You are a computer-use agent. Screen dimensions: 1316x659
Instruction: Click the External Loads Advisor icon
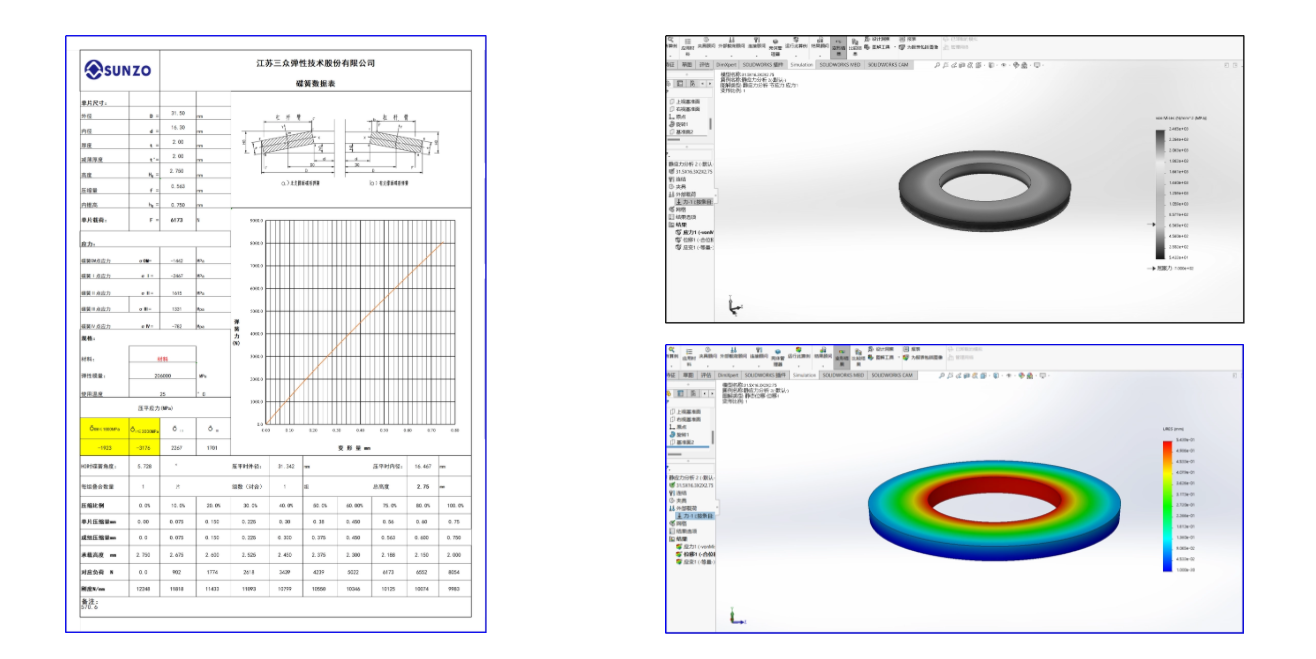pos(731,44)
